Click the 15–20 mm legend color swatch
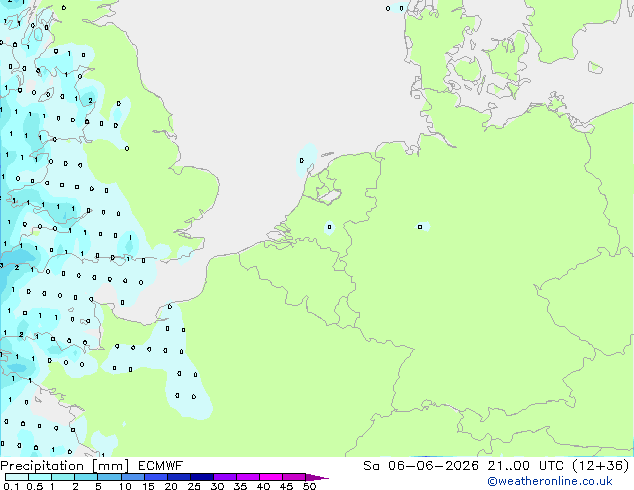 tap(155, 477)
